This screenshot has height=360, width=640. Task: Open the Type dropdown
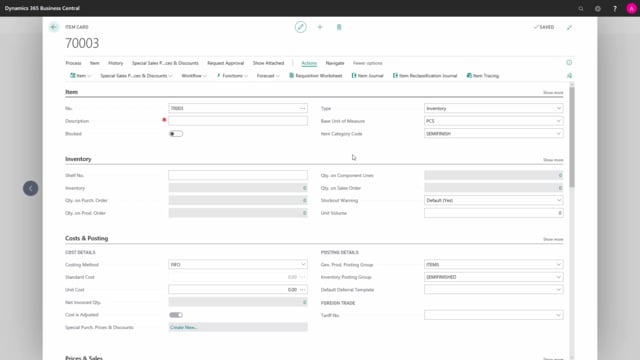558,108
